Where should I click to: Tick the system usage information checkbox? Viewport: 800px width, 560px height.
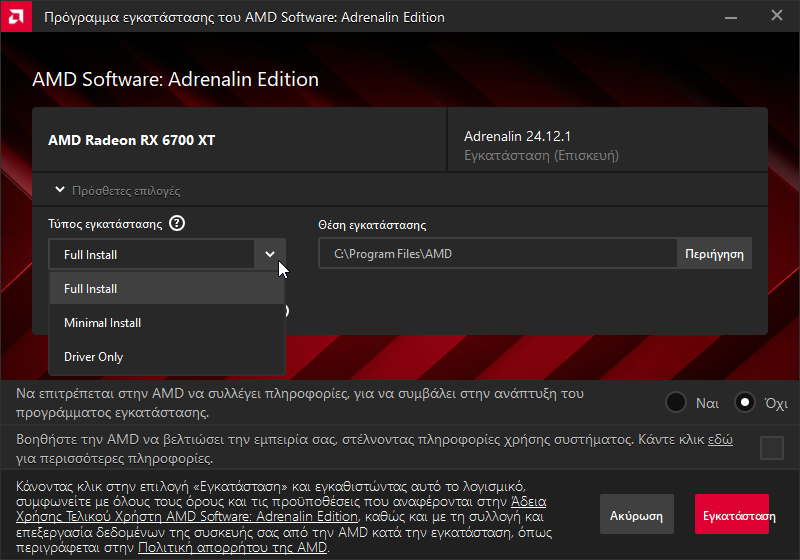(x=772, y=448)
